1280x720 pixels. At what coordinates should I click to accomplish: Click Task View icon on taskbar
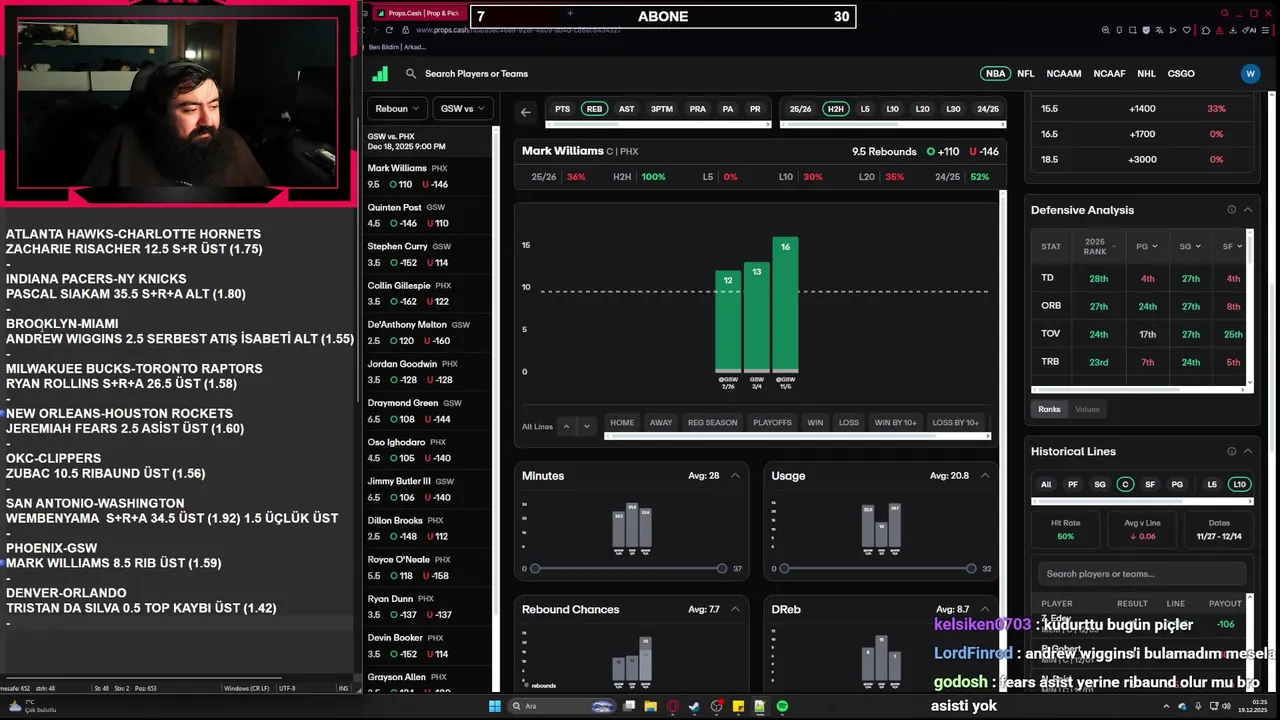[x=629, y=706]
